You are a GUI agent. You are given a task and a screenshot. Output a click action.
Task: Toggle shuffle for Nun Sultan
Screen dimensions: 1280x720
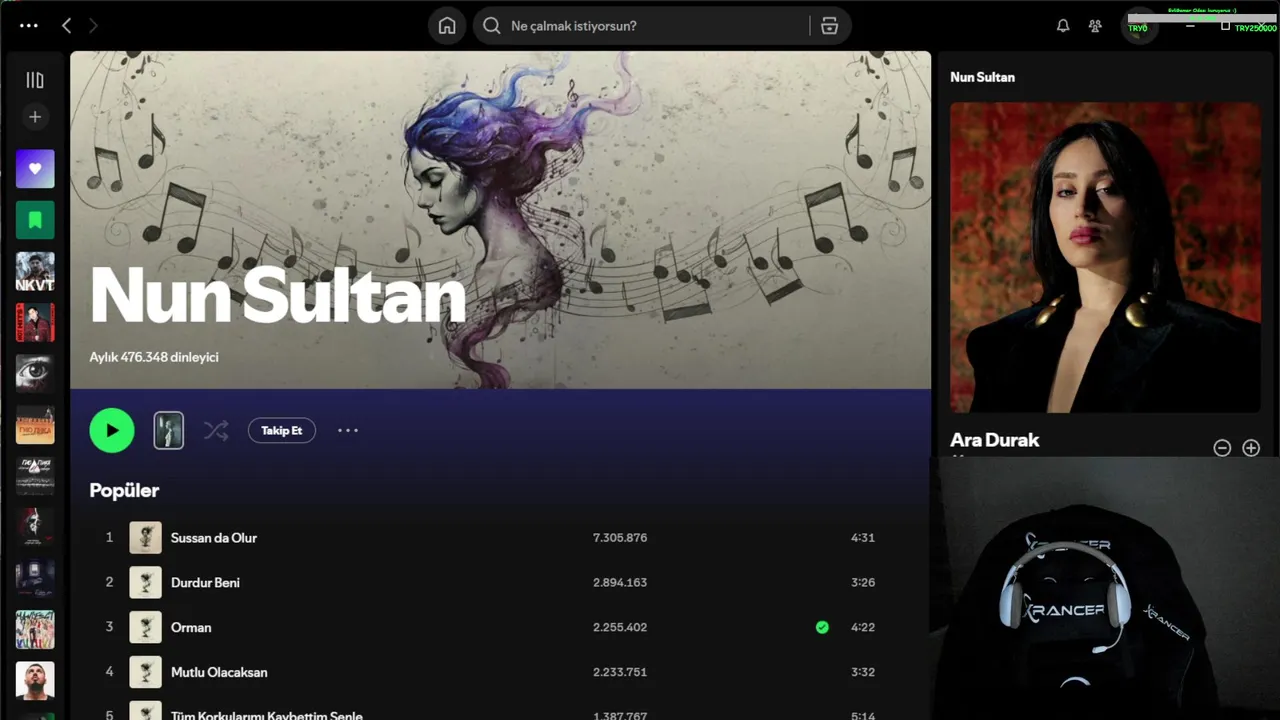[x=216, y=431]
